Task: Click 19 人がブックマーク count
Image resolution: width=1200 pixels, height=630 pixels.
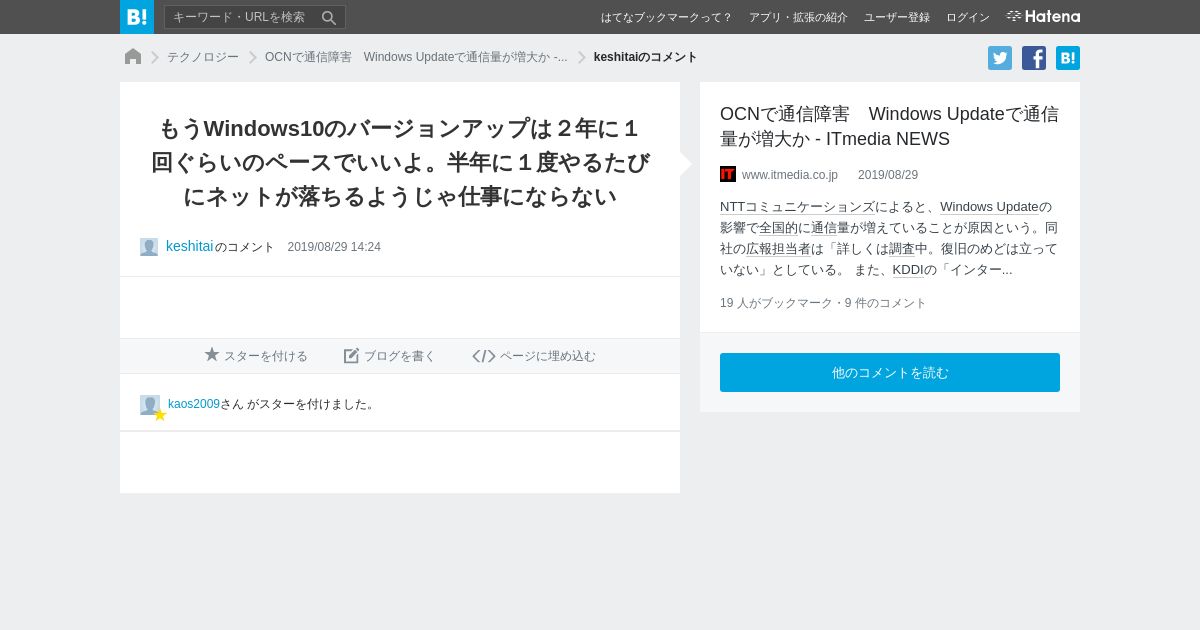Action: [x=776, y=303]
